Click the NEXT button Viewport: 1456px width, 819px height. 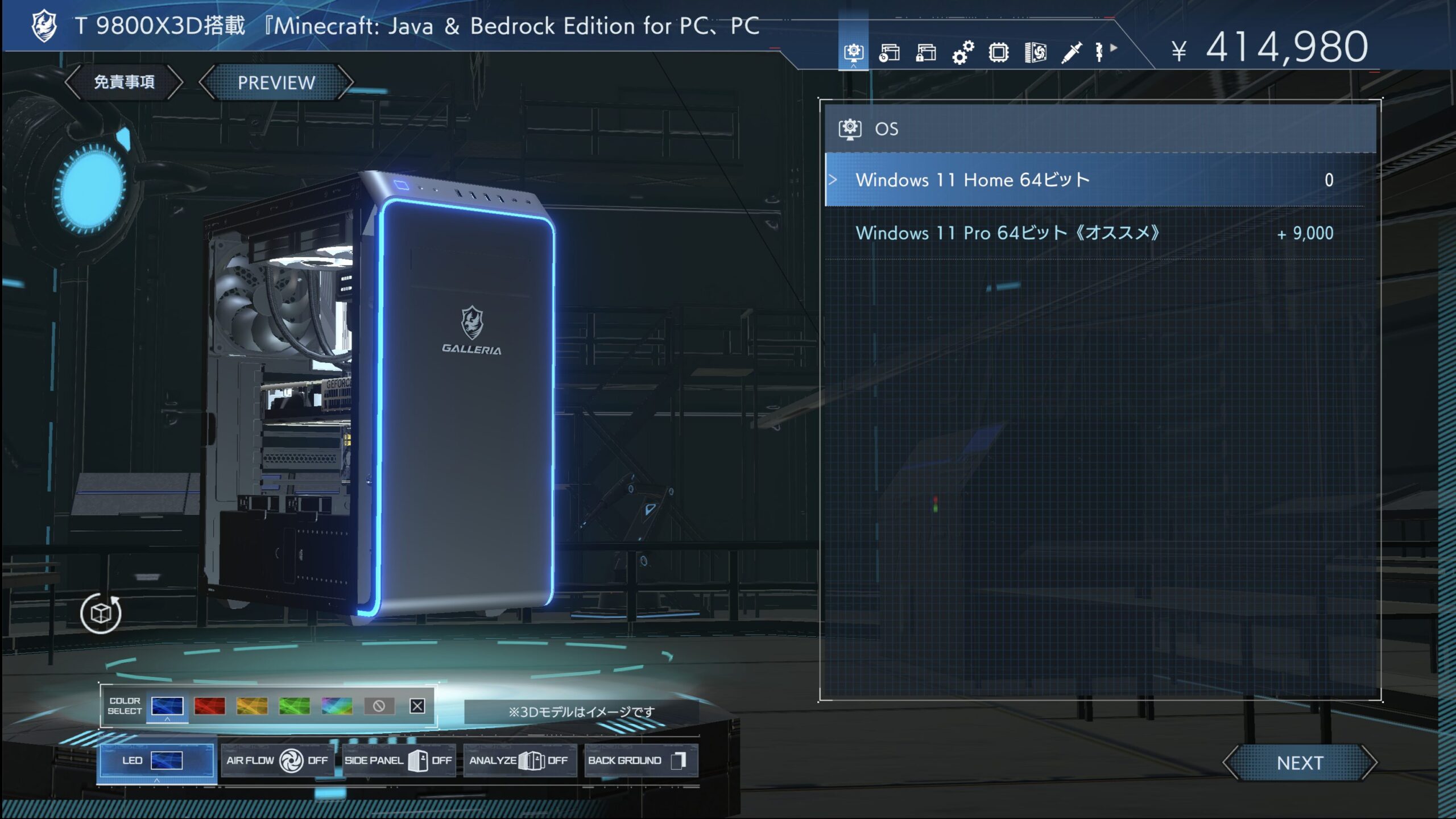1300,763
